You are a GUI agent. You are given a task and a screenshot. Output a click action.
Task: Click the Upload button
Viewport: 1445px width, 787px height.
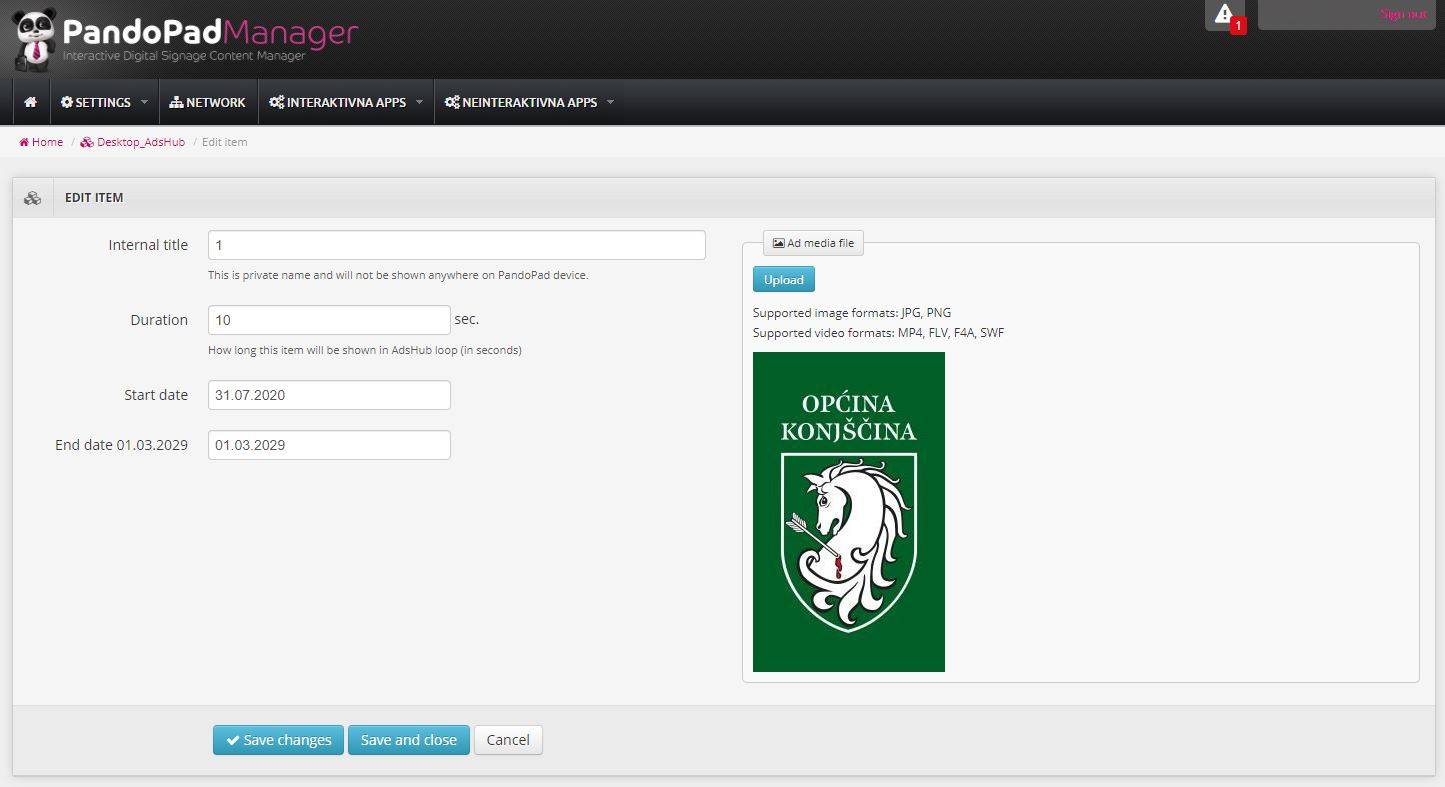click(x=784, y=279)
